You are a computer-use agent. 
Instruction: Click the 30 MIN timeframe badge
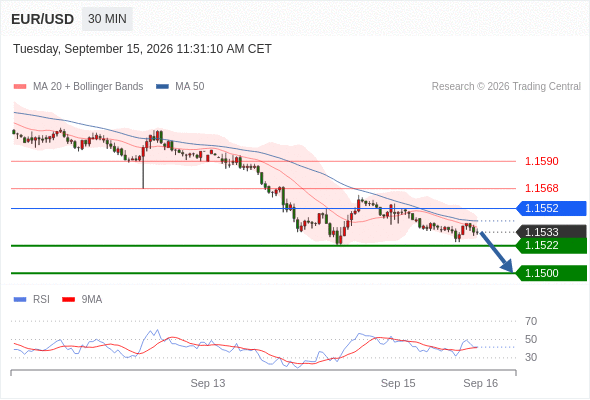point(107,18)
